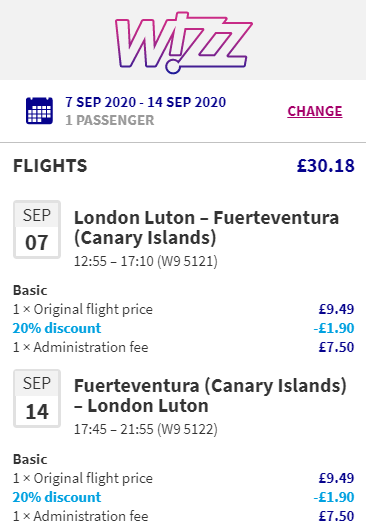
Task: Click the FLIGHTS section heading
Action: pos(50,166)
